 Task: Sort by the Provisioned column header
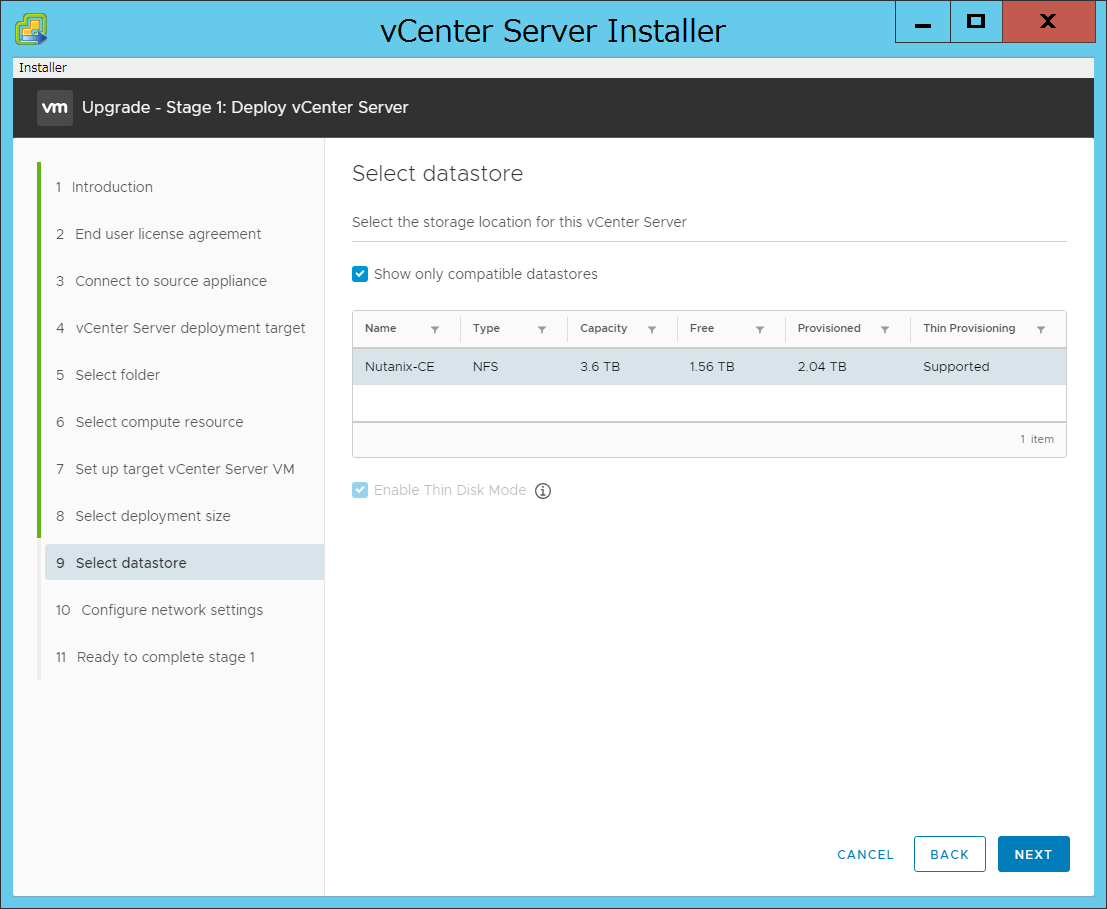[x=829, y=328]
